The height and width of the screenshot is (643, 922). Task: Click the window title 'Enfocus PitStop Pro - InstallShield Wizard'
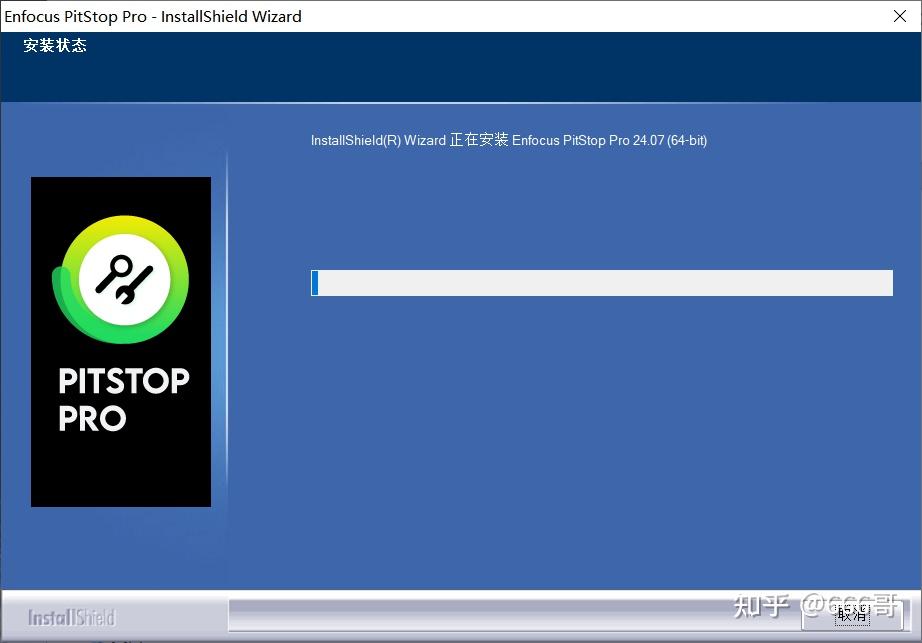pyautogui.click(x=153, y=16)
